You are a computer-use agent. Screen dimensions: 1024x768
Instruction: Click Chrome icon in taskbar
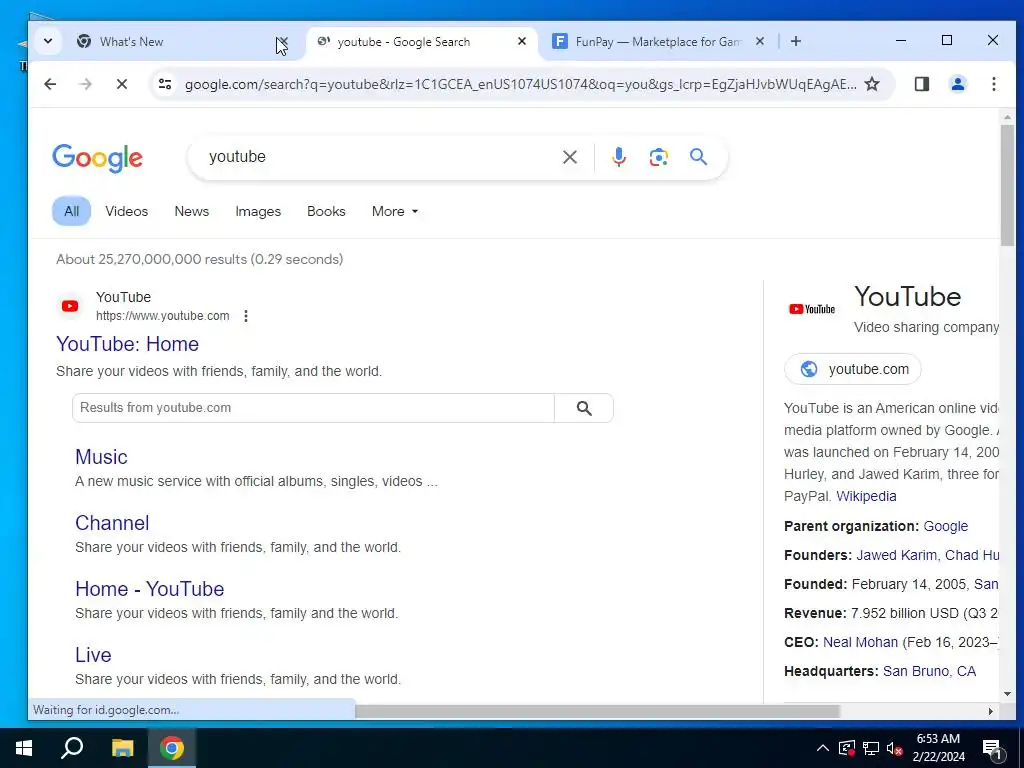click(x=172, y=748)
